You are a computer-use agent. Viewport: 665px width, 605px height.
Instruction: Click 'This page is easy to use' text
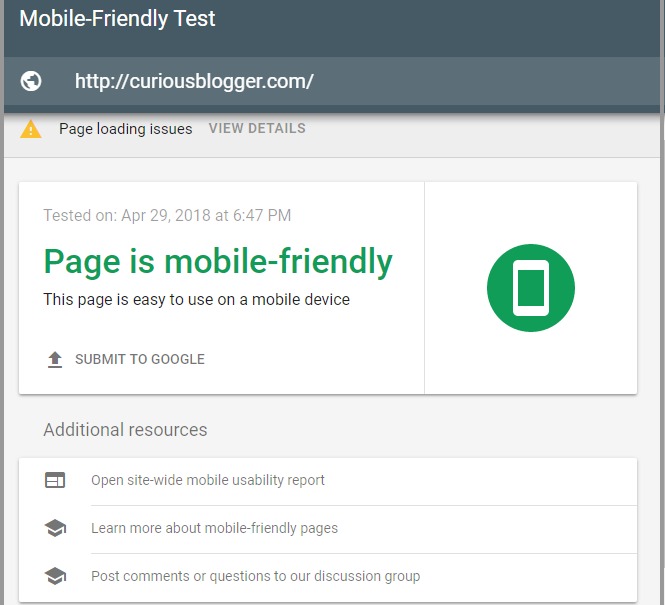[196, 299]
